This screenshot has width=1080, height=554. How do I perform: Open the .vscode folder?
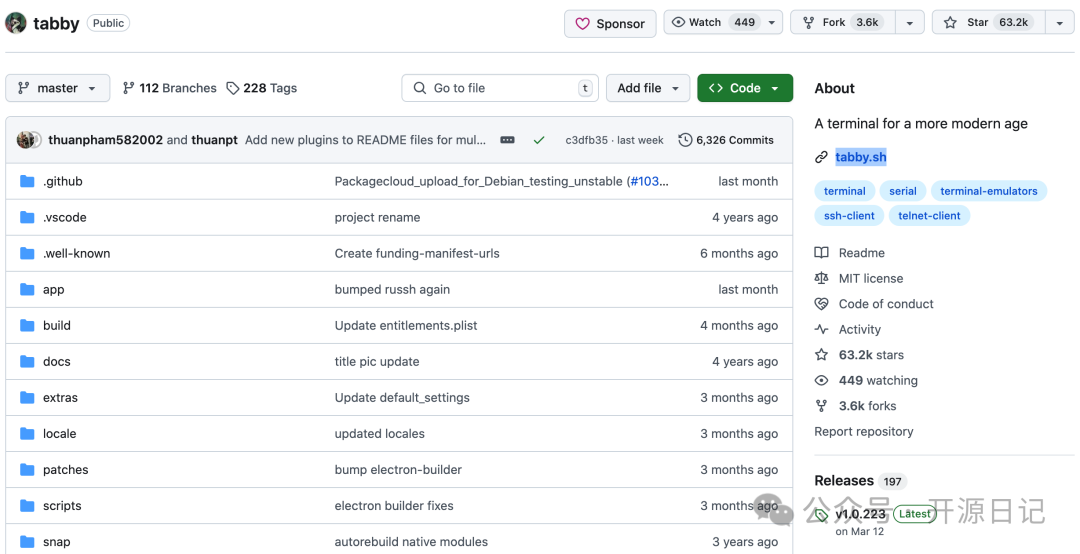click(65, 218)
